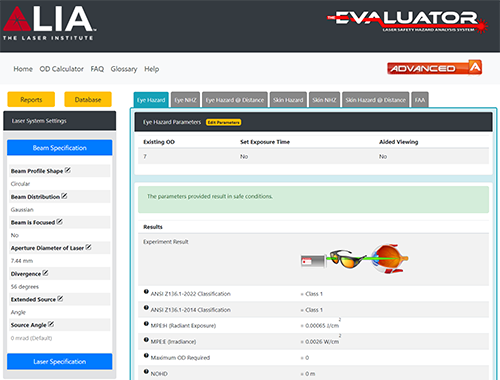Screen dimensions: 500x380
Task: Click the Laser System Settings header
Action: [60, 121]
